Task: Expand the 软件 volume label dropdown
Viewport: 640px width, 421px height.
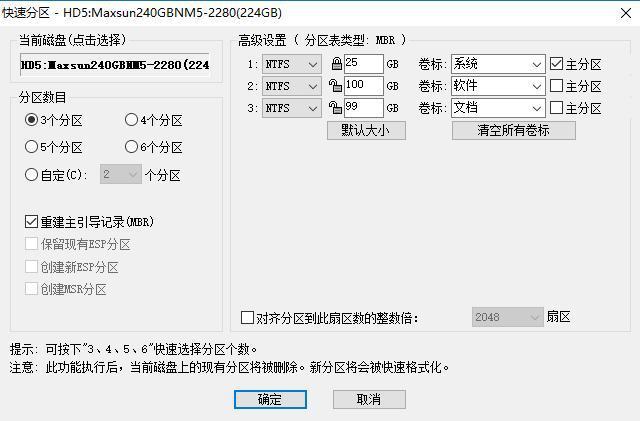Action: (x=537, y=86)
